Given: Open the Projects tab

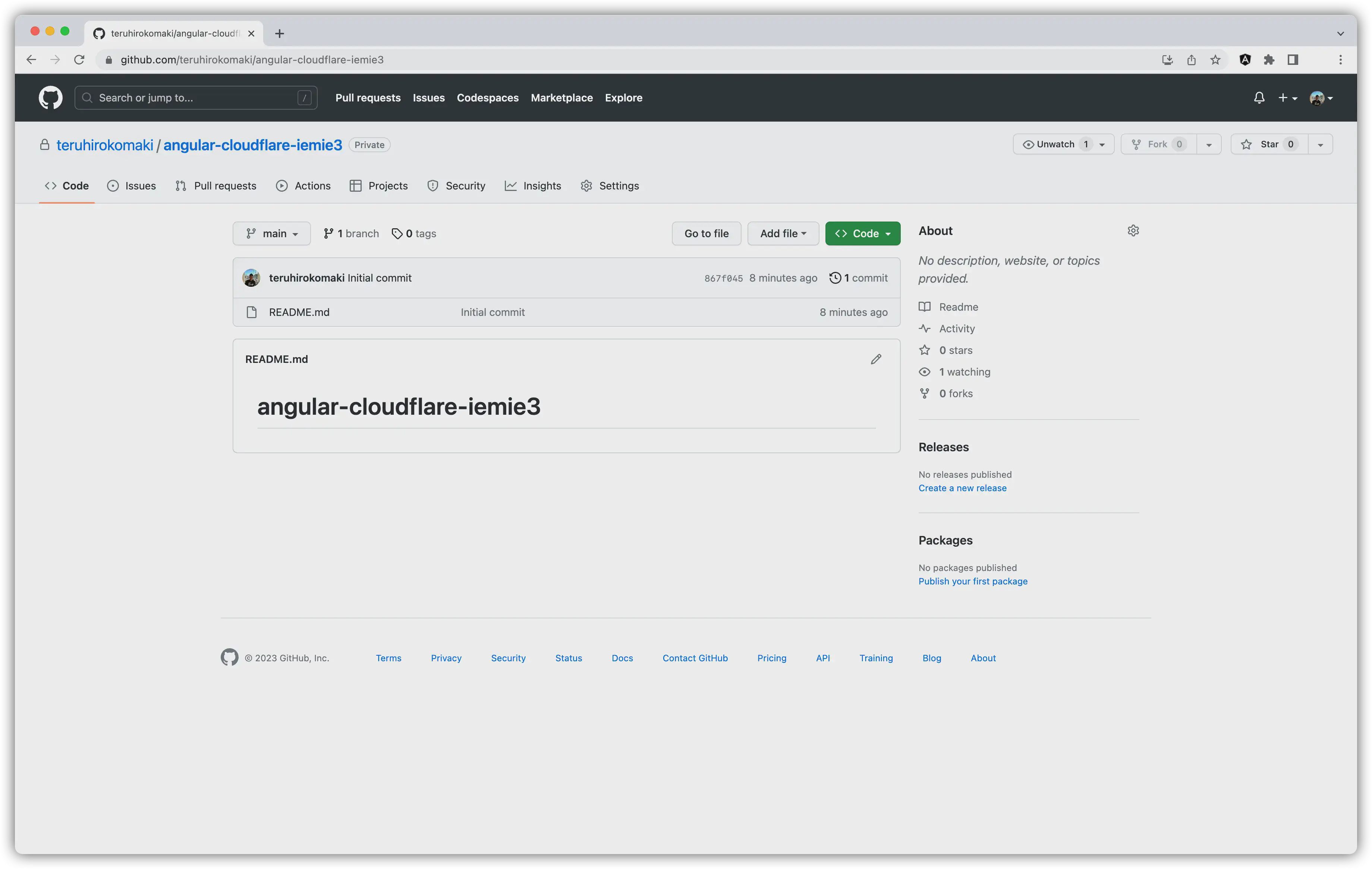Looking at the screenshot, I should (378, 185).
